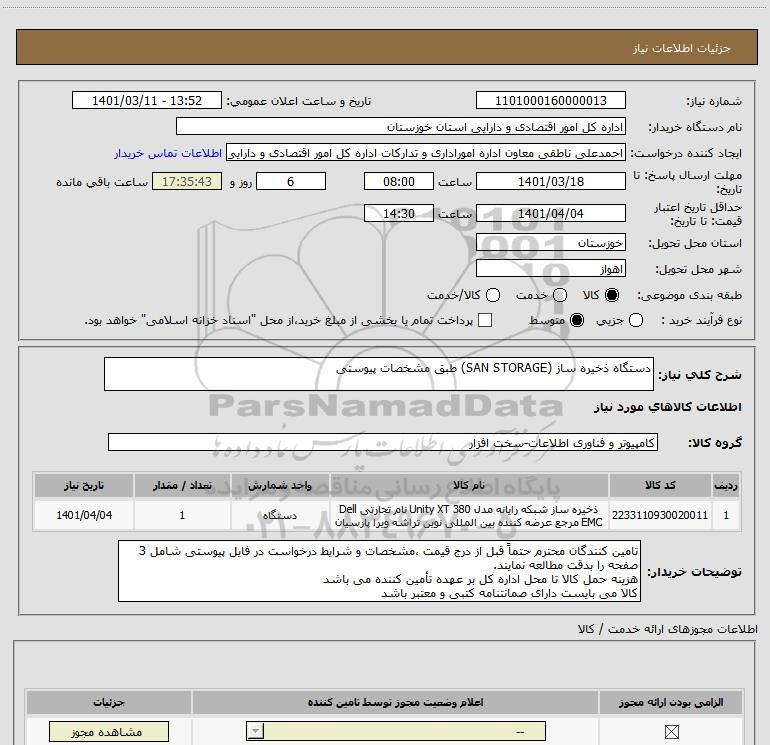This screenshot has height=745, width=770.
Task: Click the request creator name field
Action: click(x=425, y=153)
